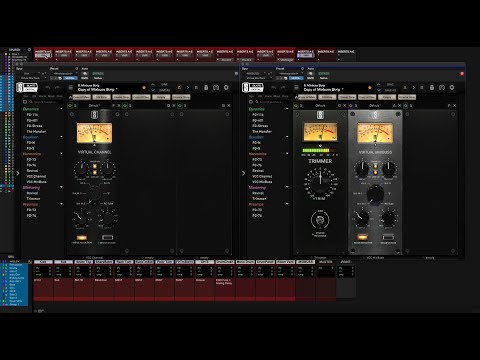Collapse Mastering category in left plugin library
Screen dimensions: 480x360
click(x=61, y=187)
